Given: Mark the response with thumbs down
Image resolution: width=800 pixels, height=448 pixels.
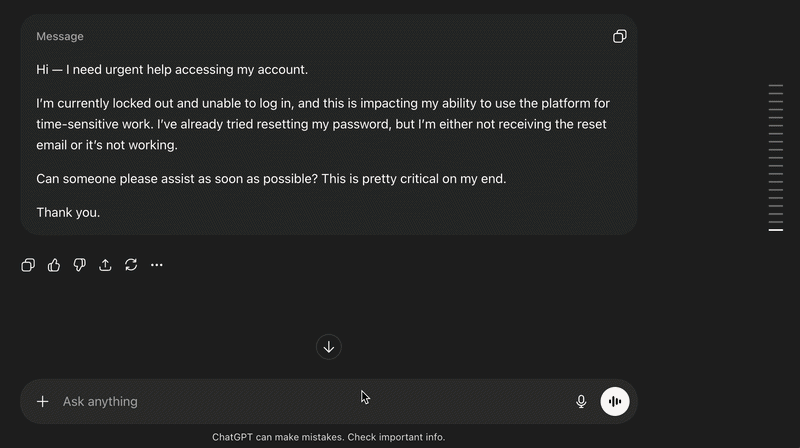Looking at the screenshot, I should coord(80,265).
